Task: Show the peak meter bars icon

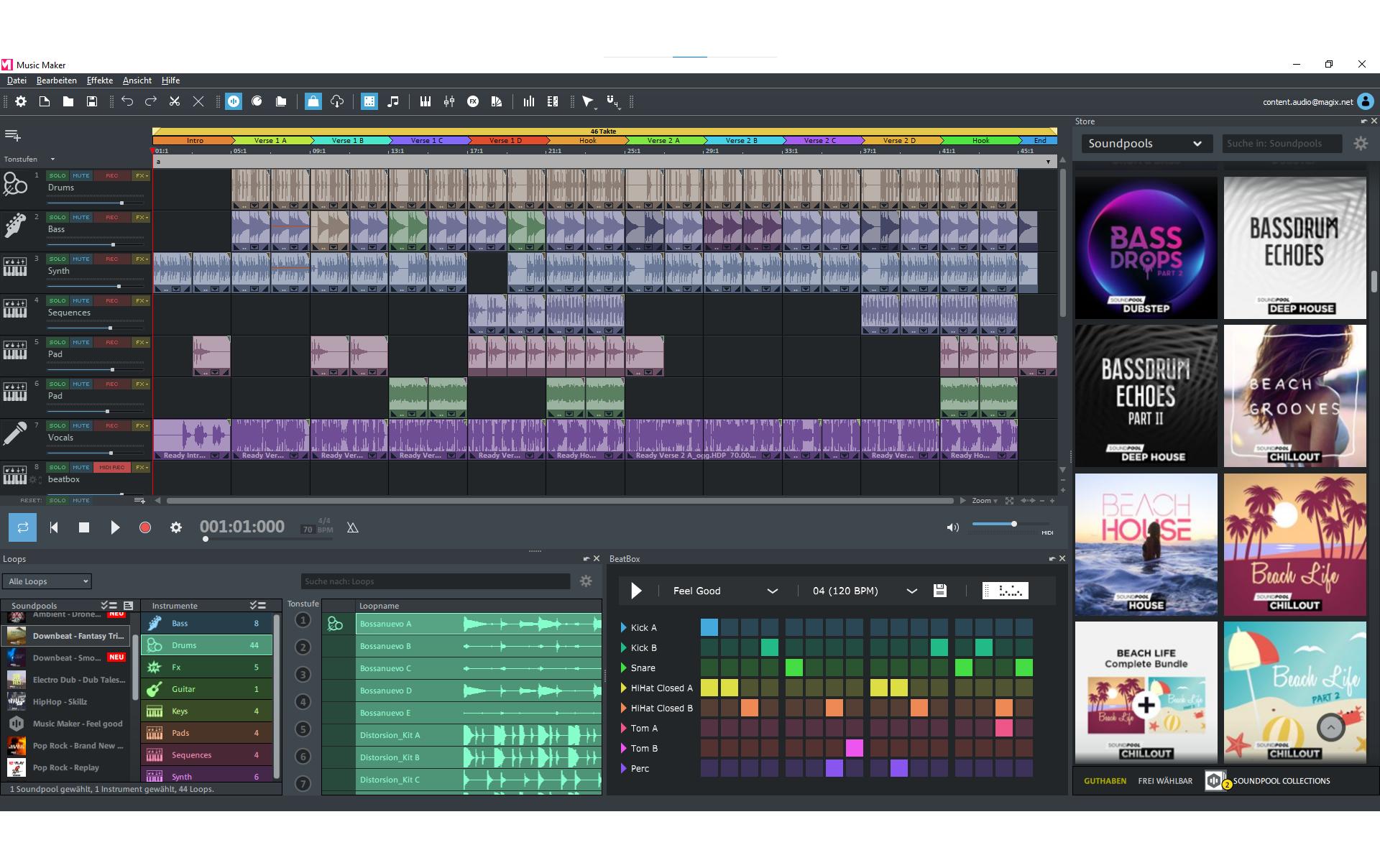Action: (529, 101)
